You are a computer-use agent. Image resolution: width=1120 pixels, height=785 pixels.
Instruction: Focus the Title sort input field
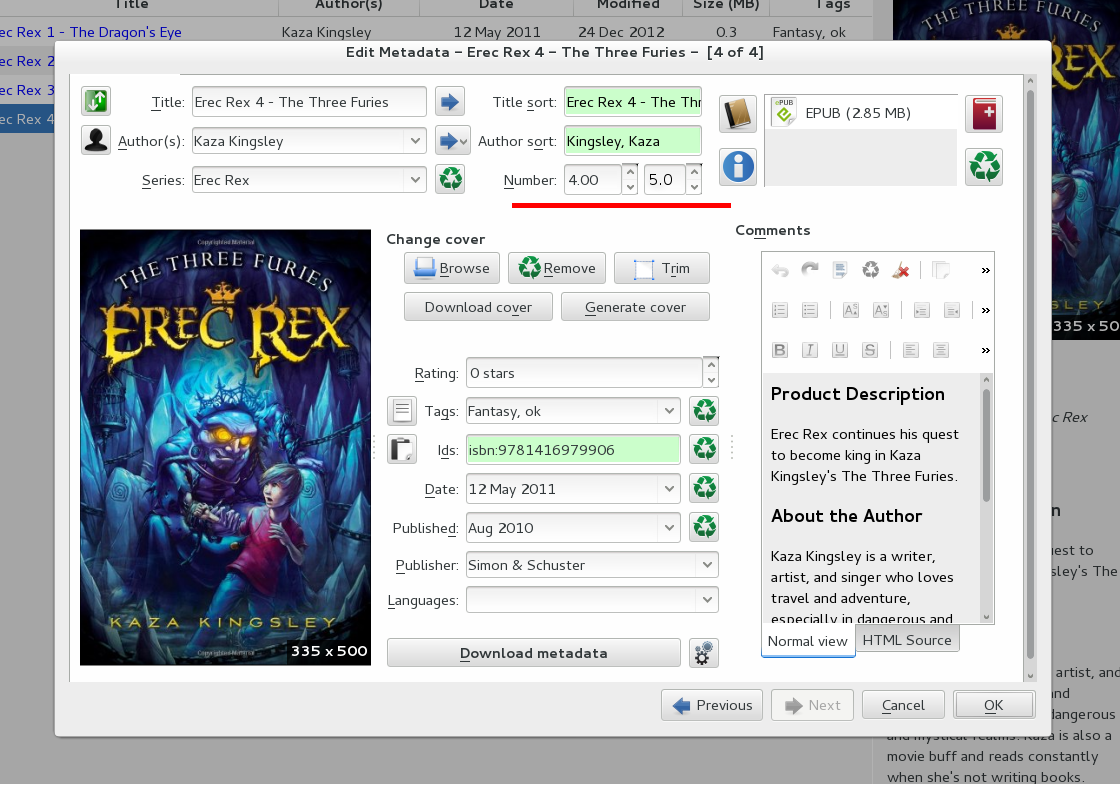coord(633,102)
